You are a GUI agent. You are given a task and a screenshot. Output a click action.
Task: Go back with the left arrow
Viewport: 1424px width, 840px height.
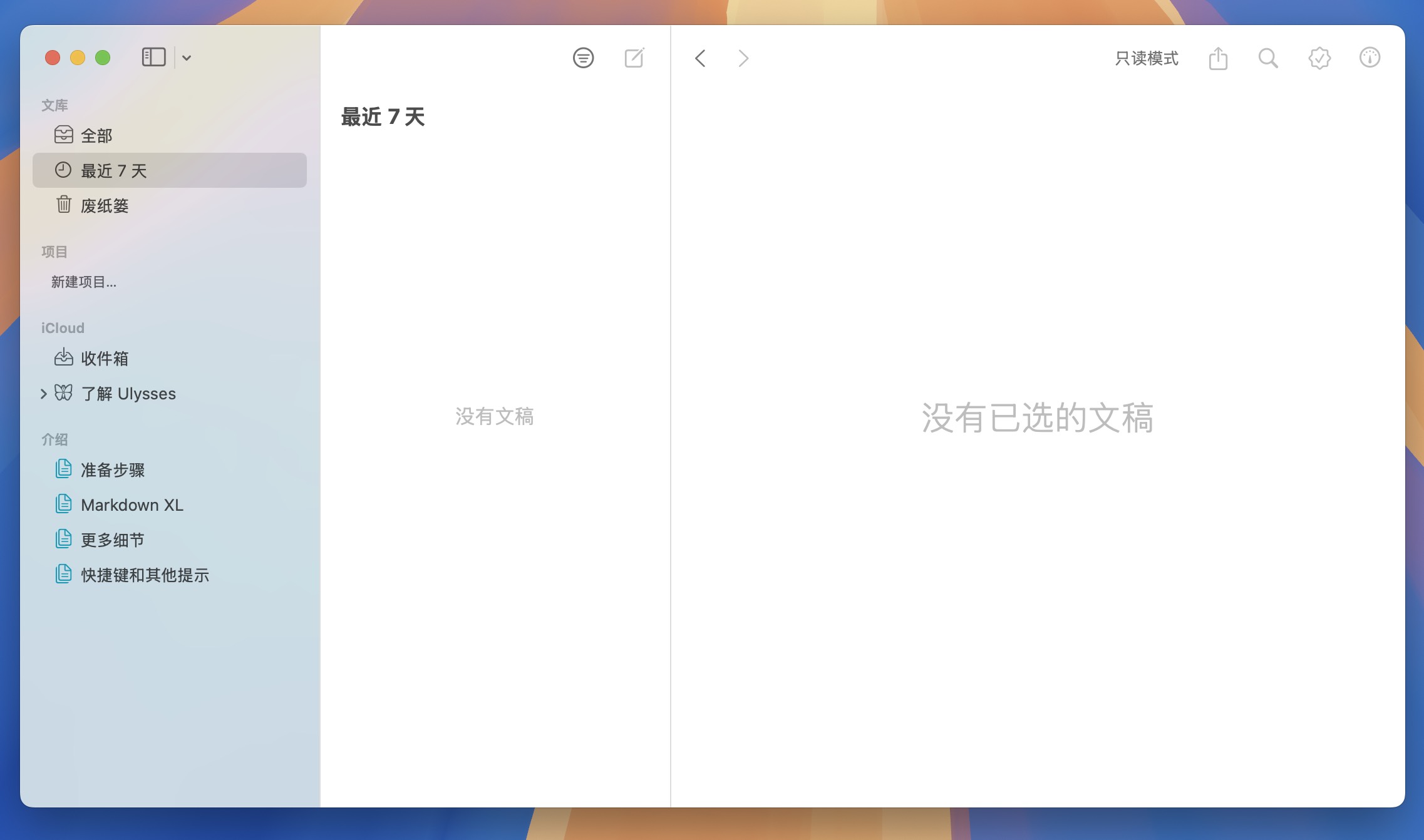[x=700, y=58]
